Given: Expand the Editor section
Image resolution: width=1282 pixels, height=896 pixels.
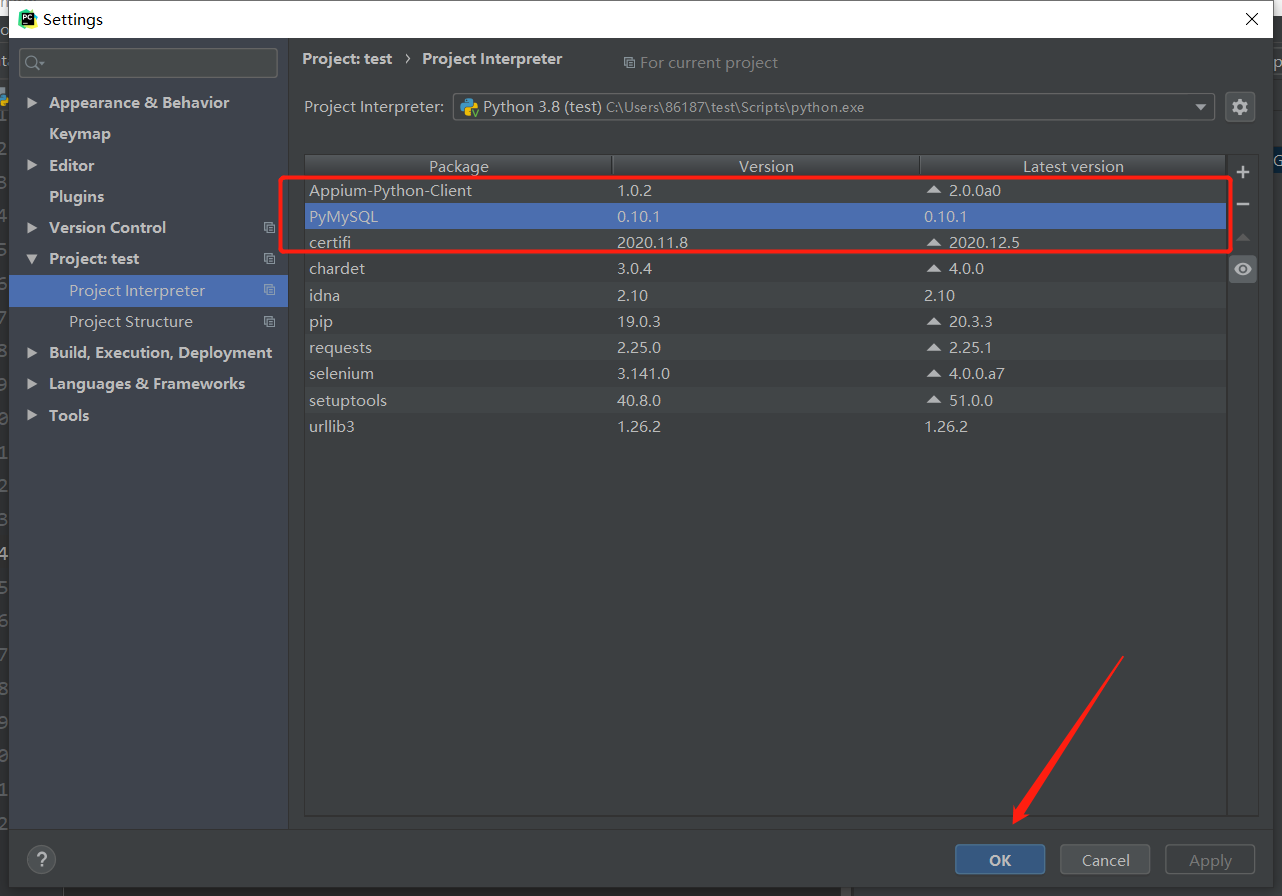Looking at the screenshot, I should (32, 166).
